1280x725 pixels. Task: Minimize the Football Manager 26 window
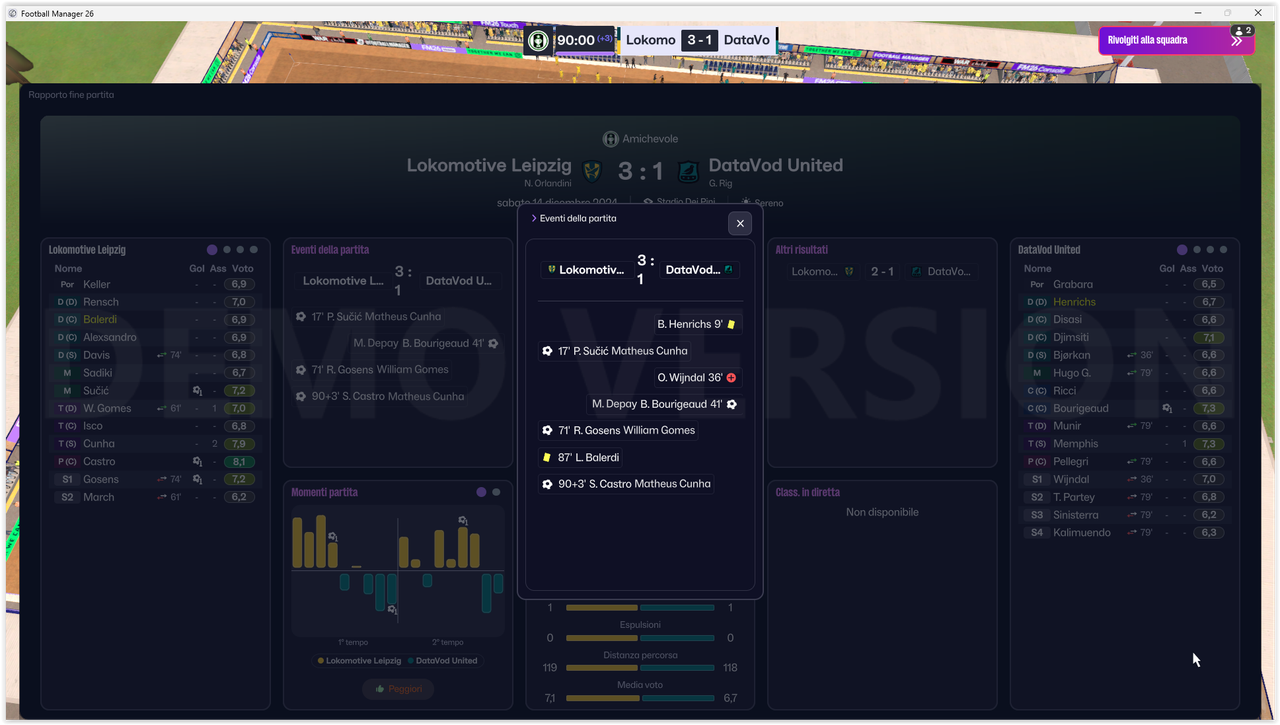point(1198,12)
